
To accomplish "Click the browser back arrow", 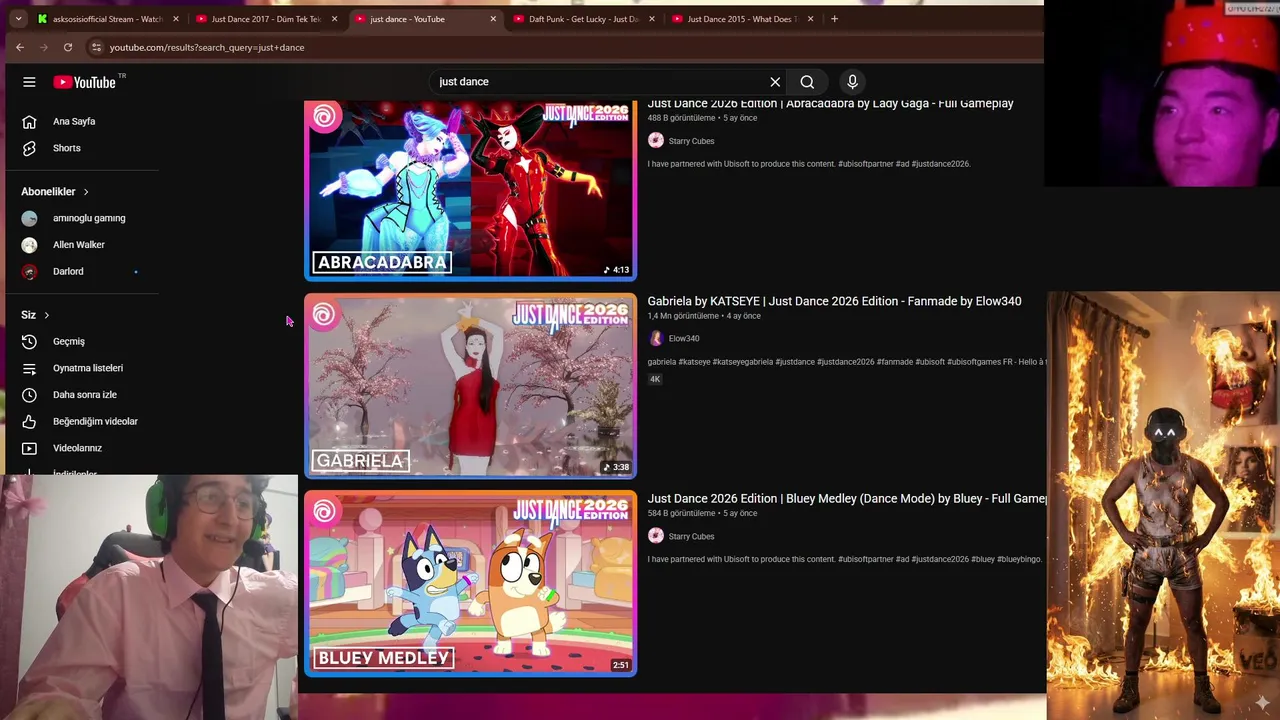I will [20, 47].
